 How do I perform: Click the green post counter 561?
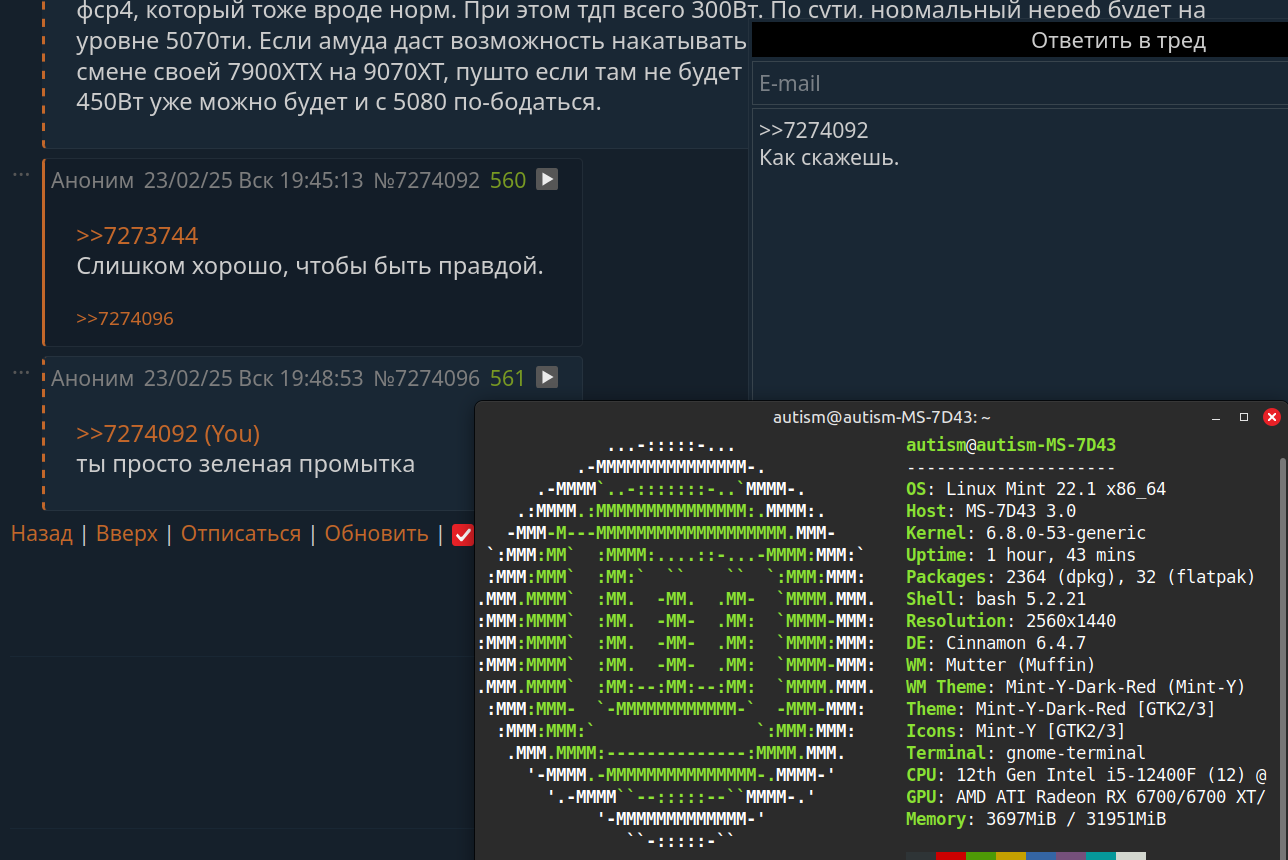tap(508, 378)
